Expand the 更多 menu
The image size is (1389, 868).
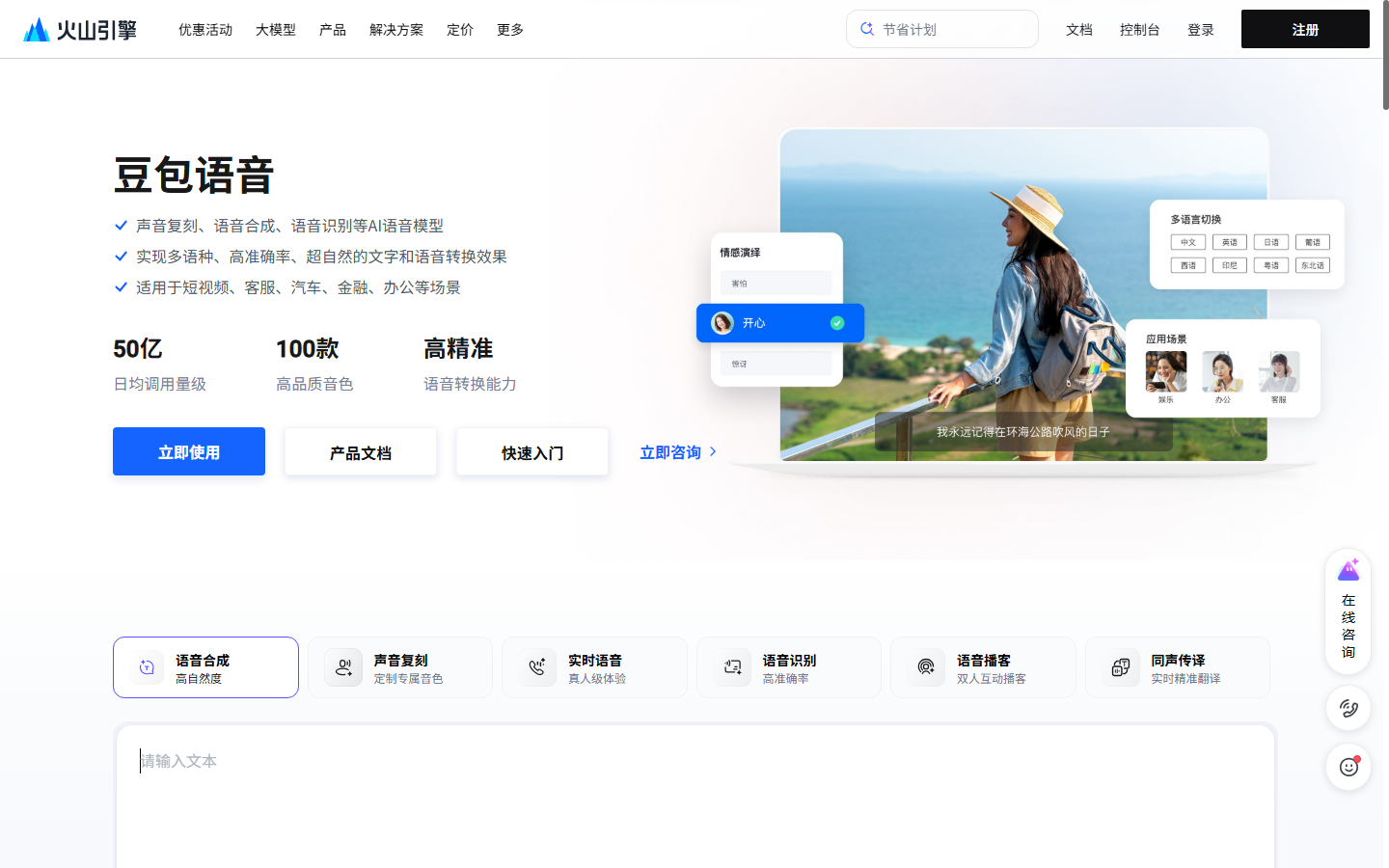(510, 30)
